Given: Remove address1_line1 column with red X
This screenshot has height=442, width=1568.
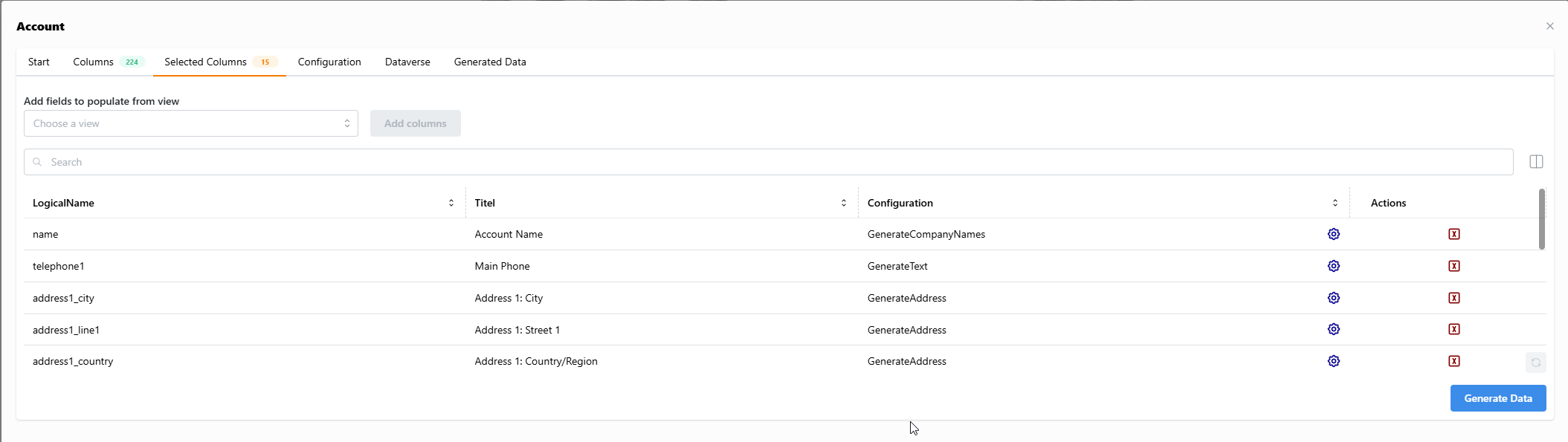Looking at the screenshot, I should coord(1454,329).
